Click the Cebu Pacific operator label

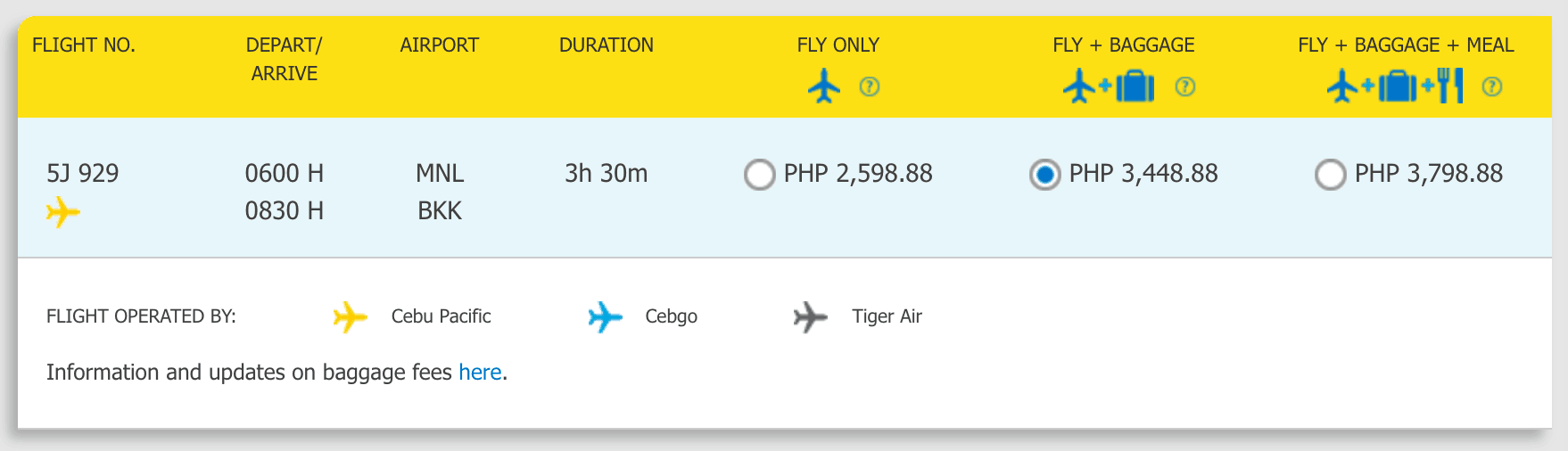pos(441,316)
